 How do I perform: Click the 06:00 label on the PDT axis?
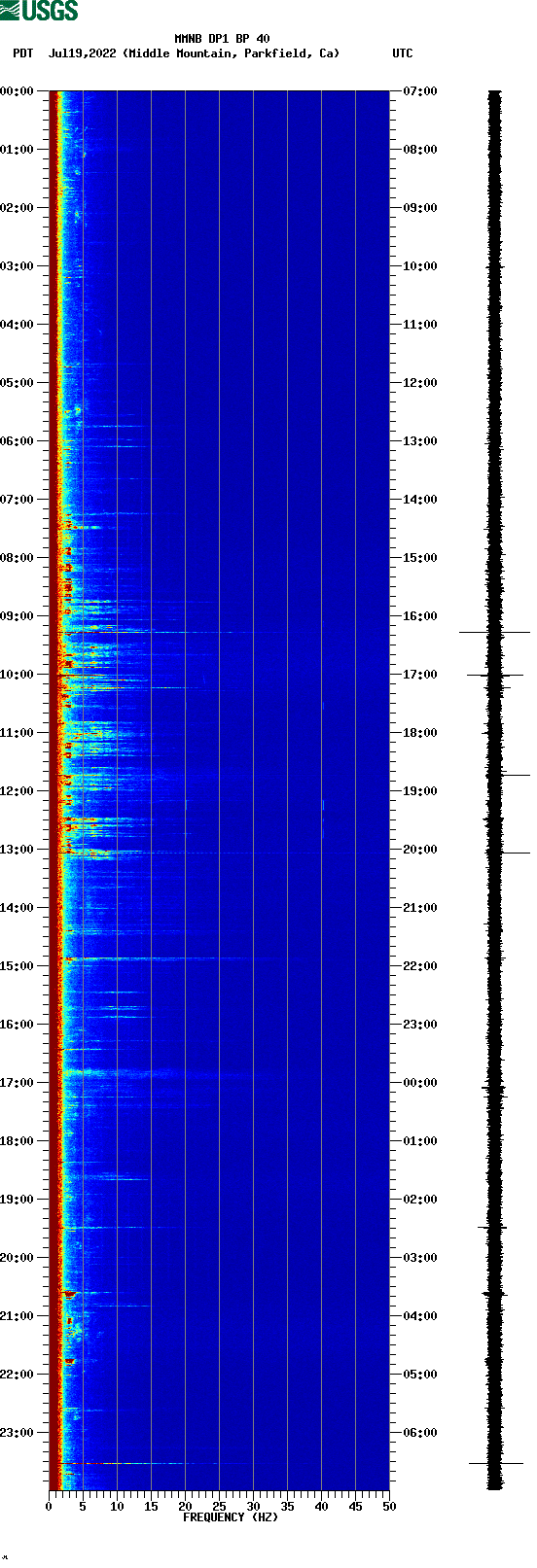point(17,441)
